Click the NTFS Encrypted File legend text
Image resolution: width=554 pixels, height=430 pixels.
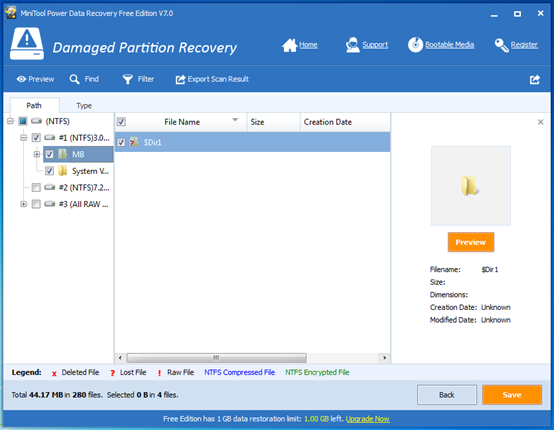(x=317, y=372)
